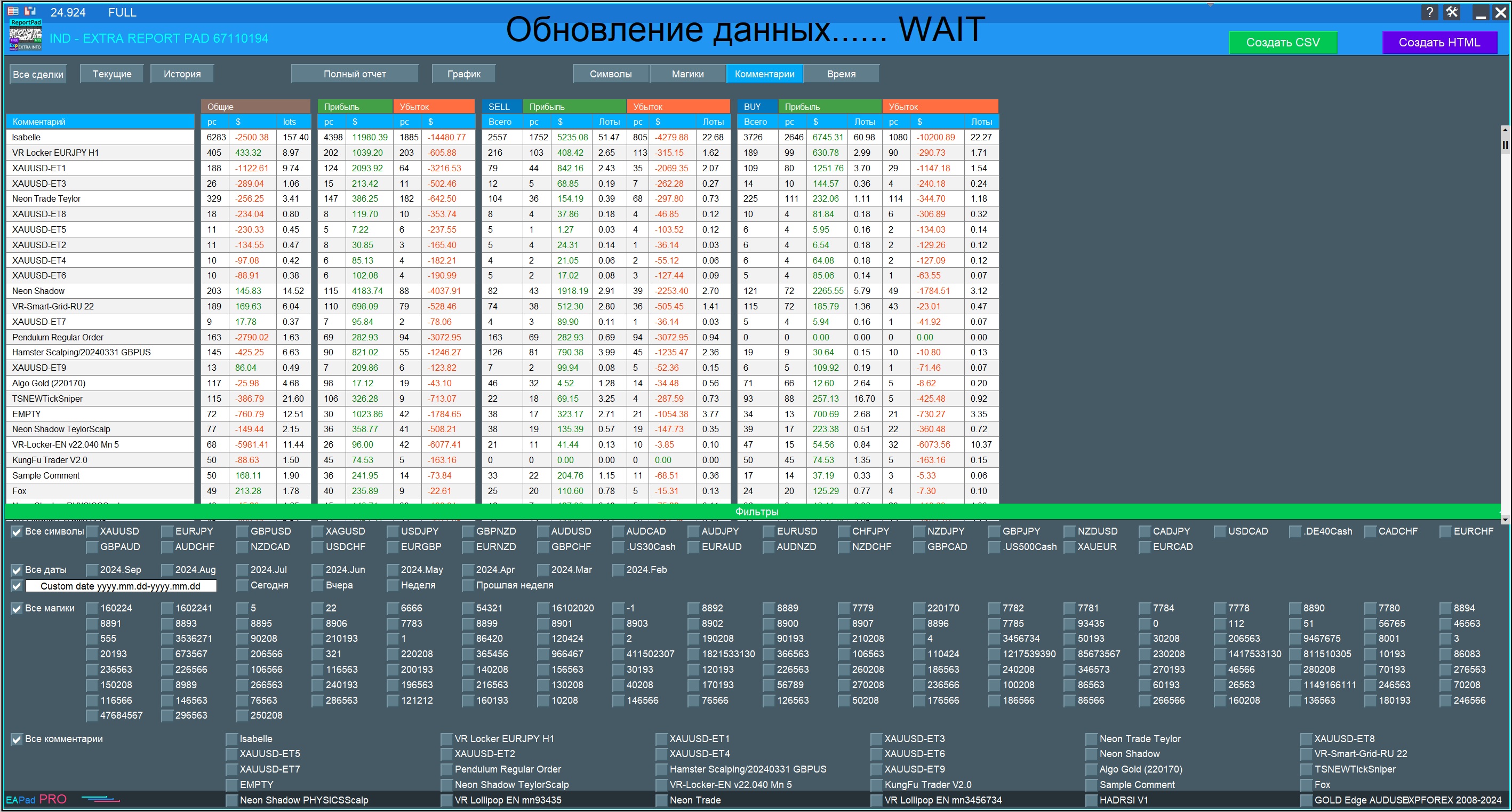Open help with the question mark icon
This screenshot has height=812, width=1512.
click(x=1429, y=12)
